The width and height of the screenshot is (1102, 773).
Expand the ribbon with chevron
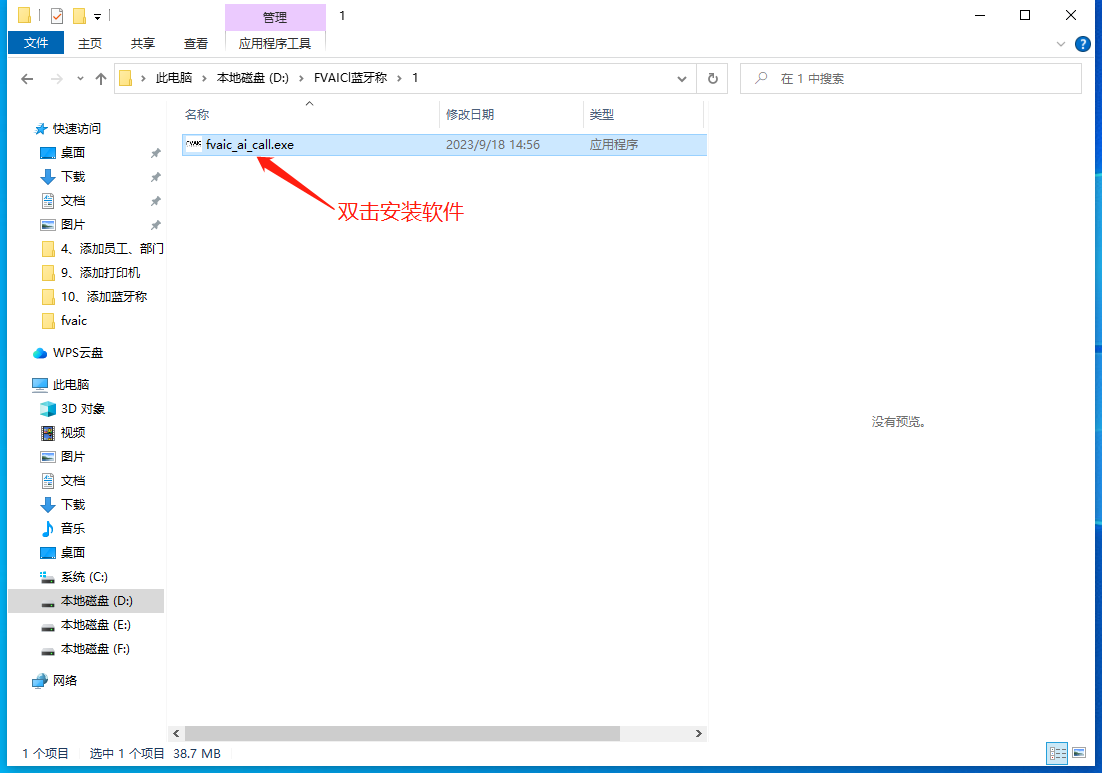(1061, 44)
